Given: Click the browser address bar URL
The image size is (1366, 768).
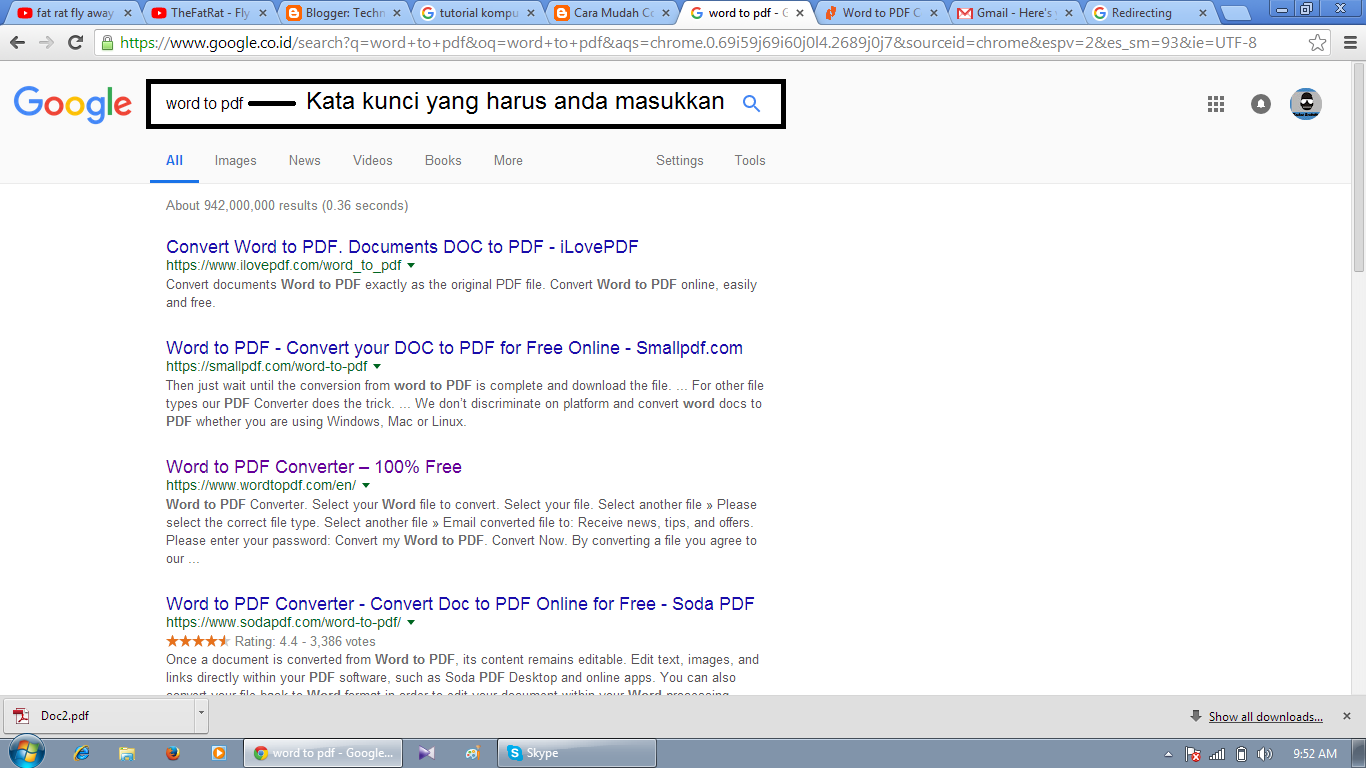Looking at the screenshot, I should tap(688, 43).
